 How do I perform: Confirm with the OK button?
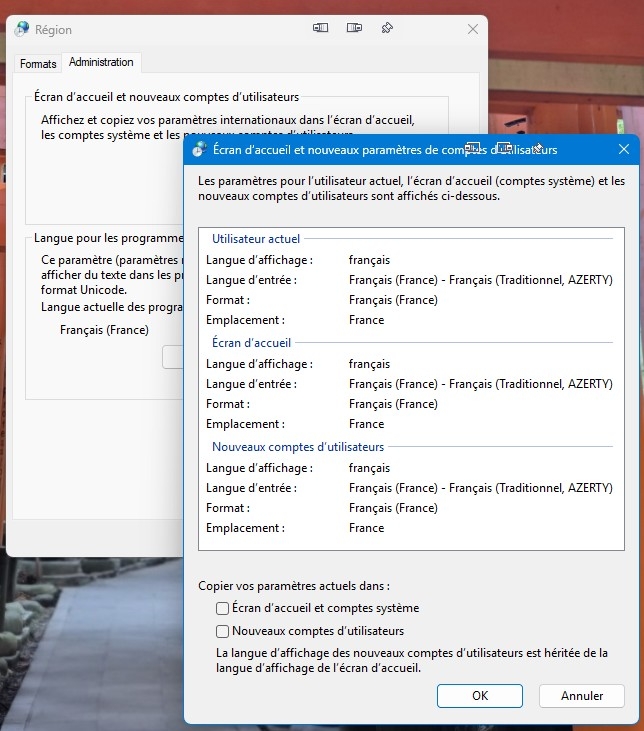coord(480,696)
